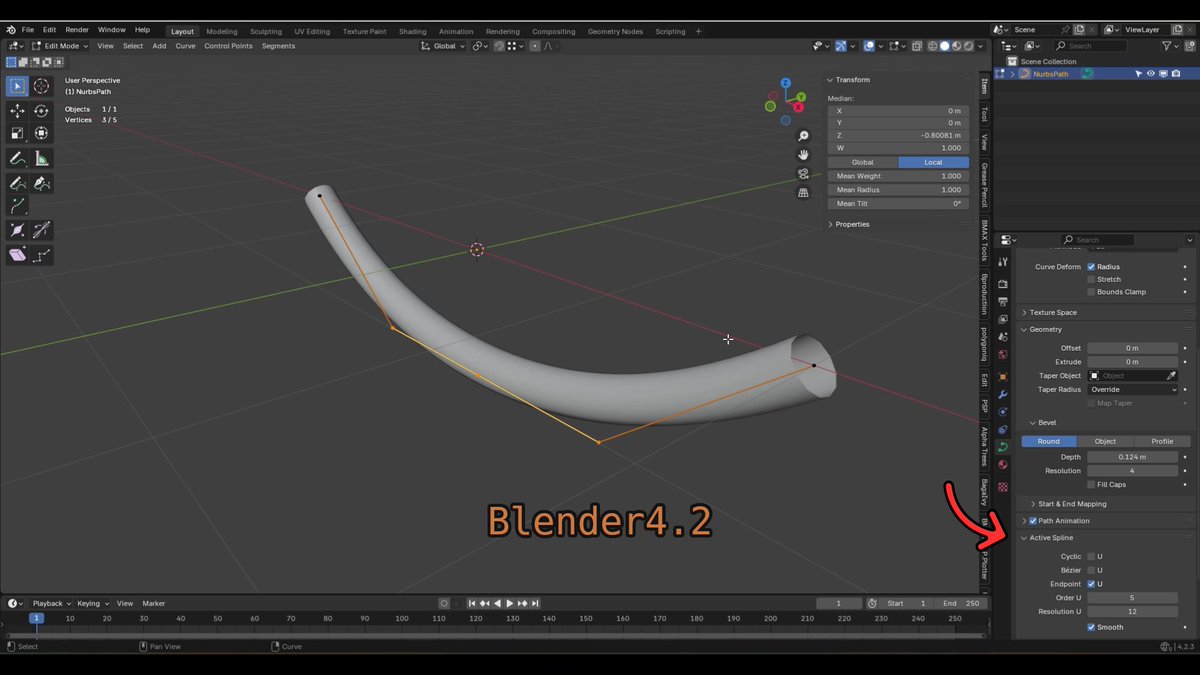Switch to the Modeling workspace tab
Image resolution: width=1200 pixels, height=675 pixels.
tap(222, 31)
